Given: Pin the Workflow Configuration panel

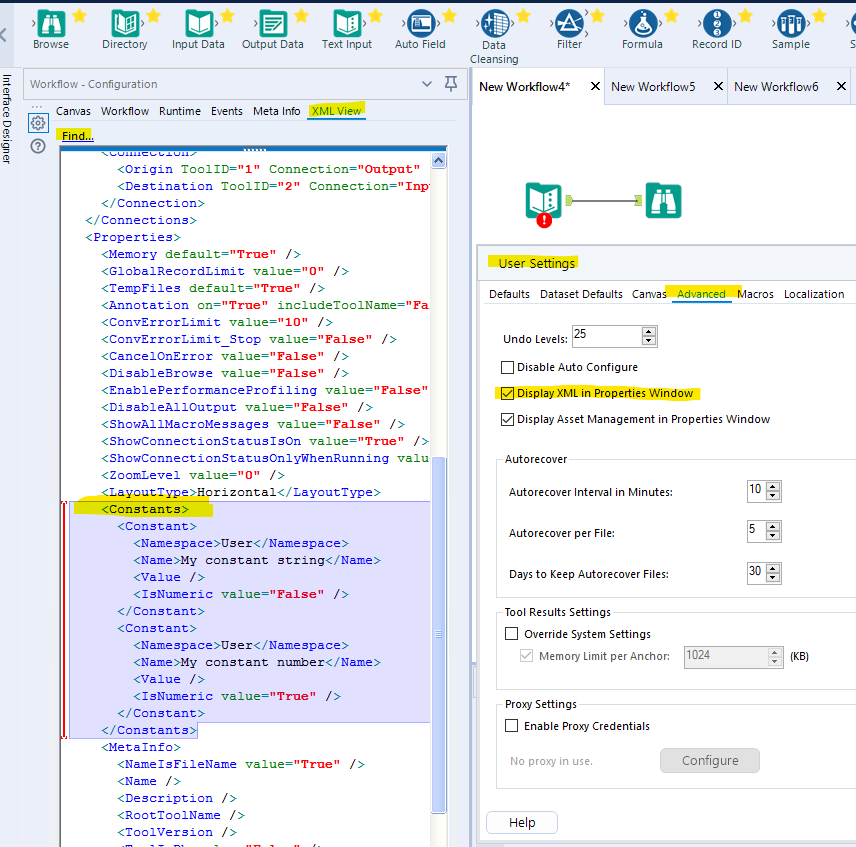Looking at the screenshot, I should (451, 83).
